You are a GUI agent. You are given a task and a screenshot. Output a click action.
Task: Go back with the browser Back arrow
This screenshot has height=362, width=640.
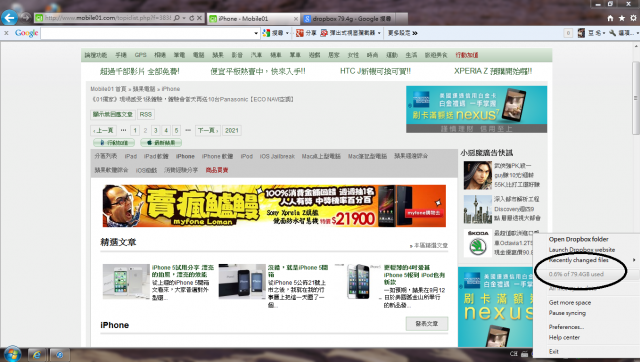click(9, 18)
